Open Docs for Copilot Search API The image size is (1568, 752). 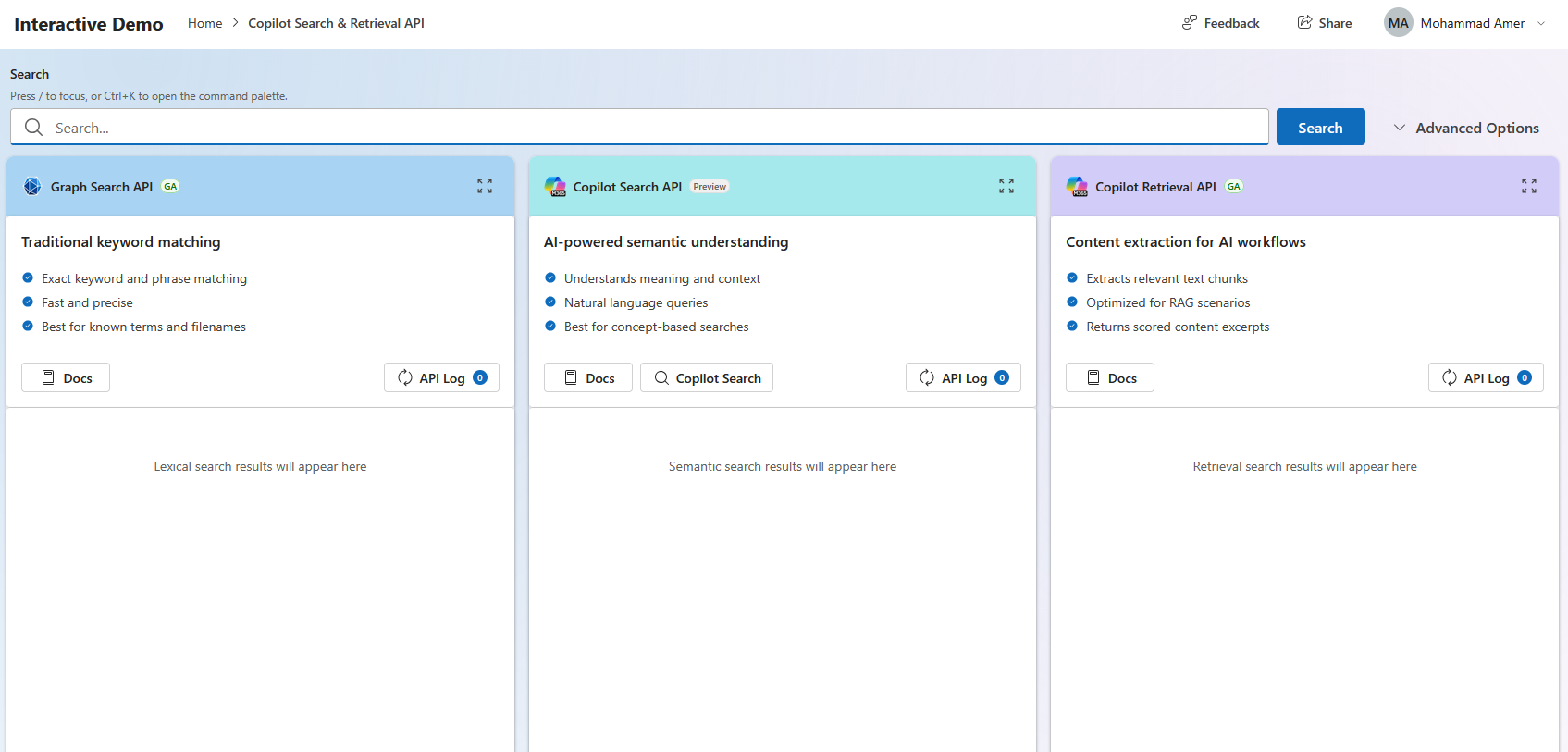click(x=588, y=377)
